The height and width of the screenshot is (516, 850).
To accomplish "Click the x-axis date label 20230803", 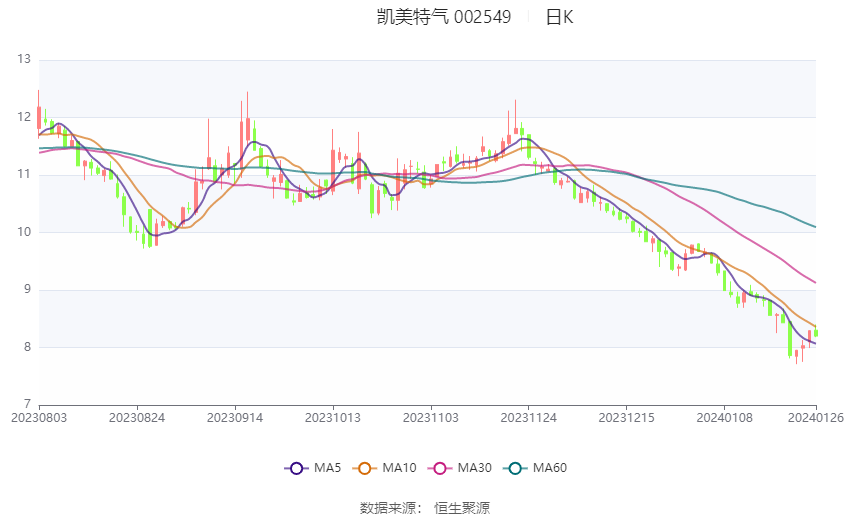I will pos(39,418).
